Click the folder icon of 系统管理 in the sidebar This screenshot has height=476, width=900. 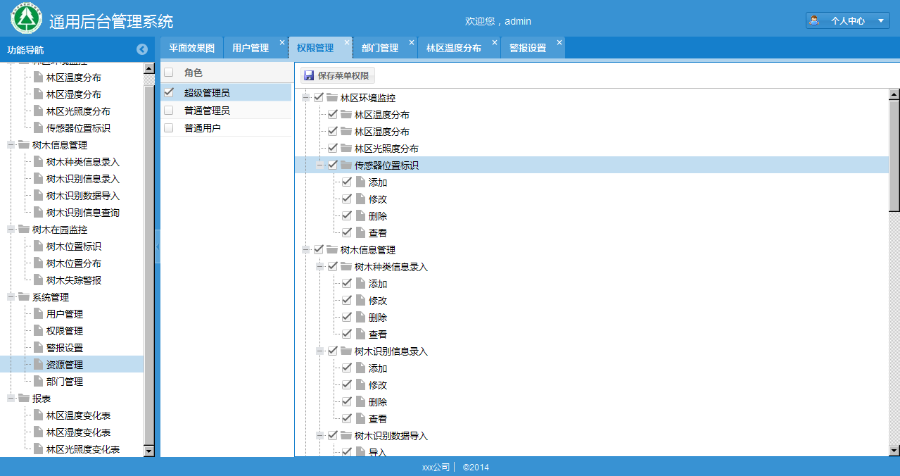click(x=24, y=297)
